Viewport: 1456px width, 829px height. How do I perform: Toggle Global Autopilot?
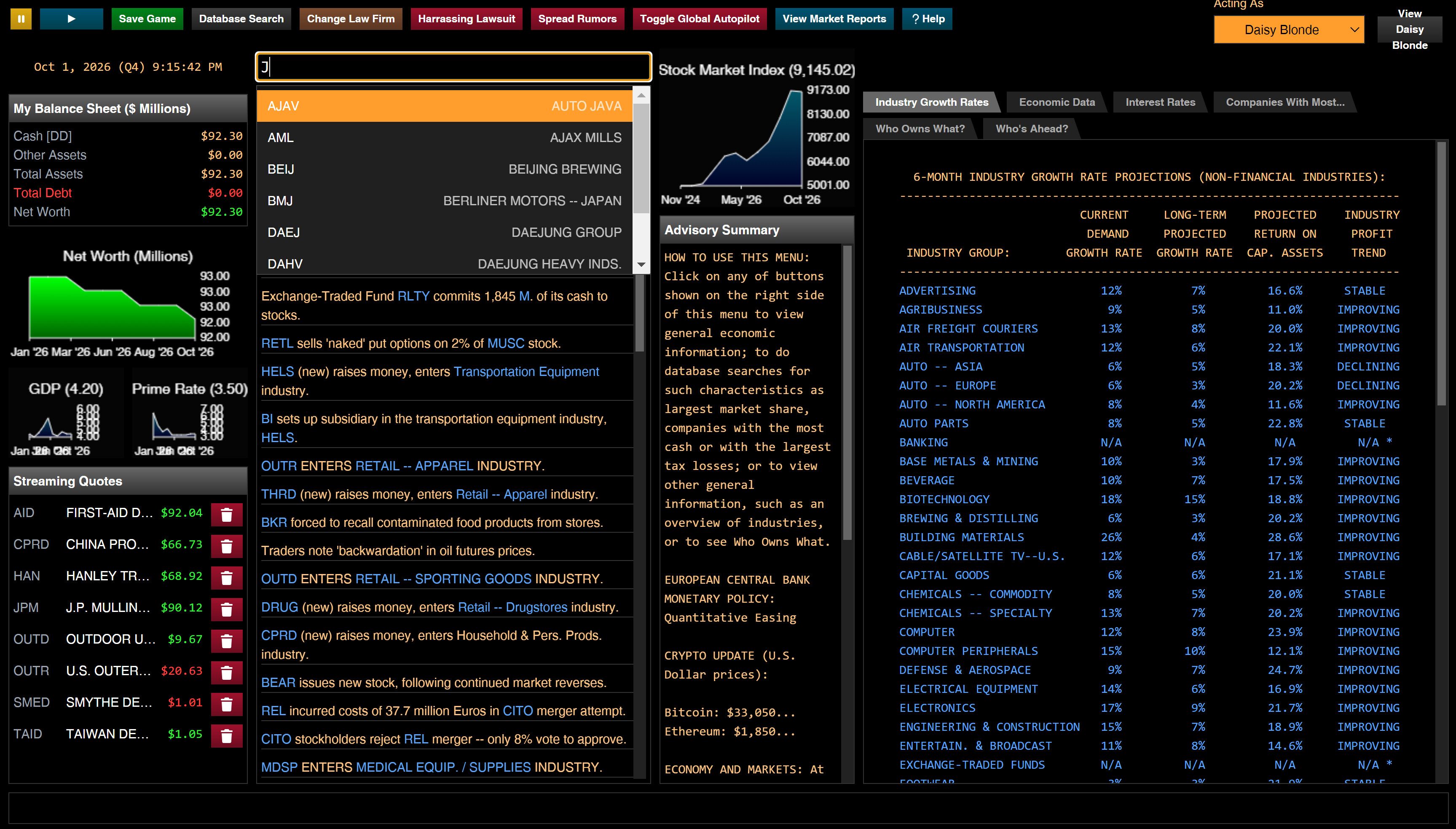click(700, 19)
